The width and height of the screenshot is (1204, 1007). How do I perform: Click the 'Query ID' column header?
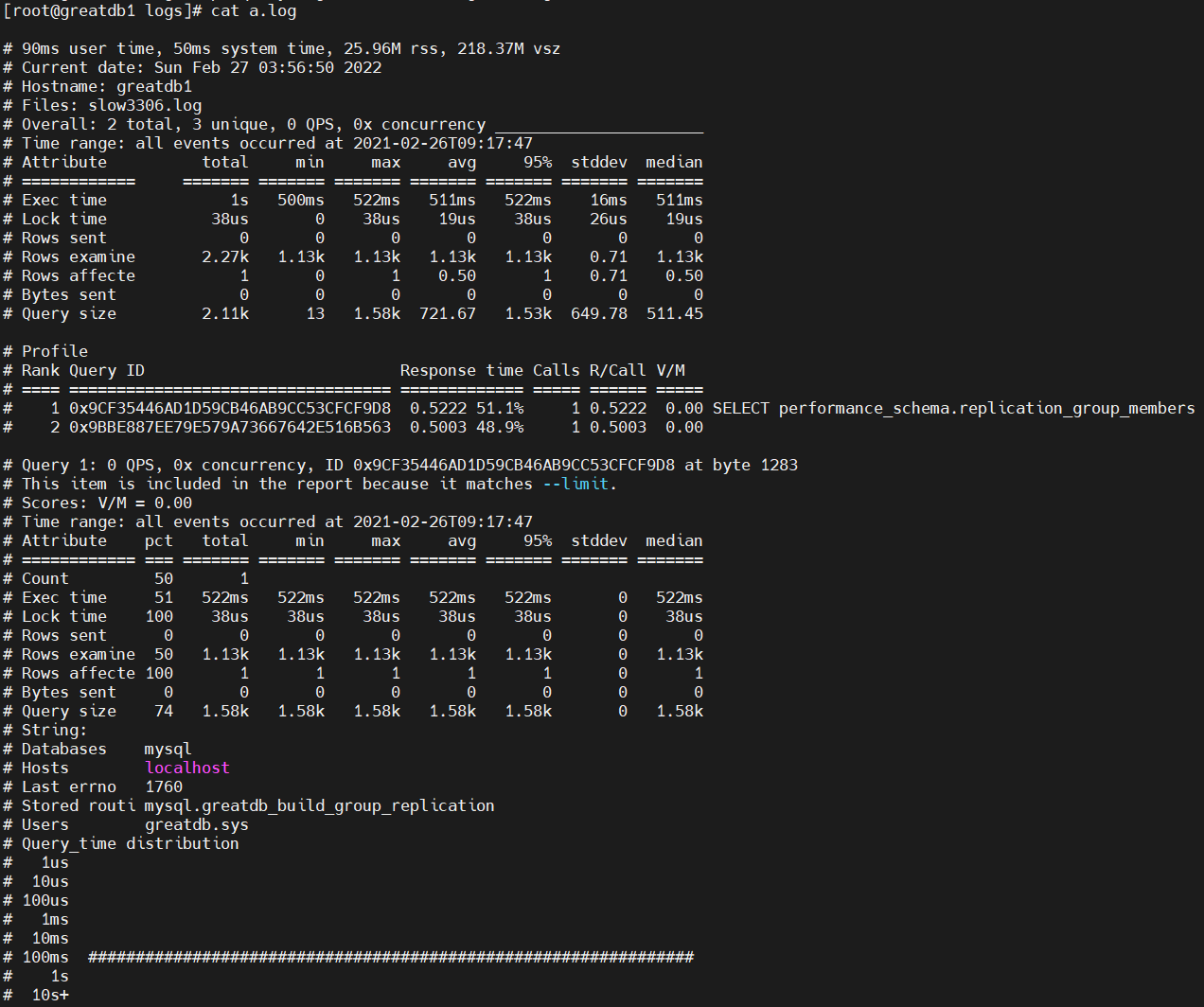coord(107,370)
